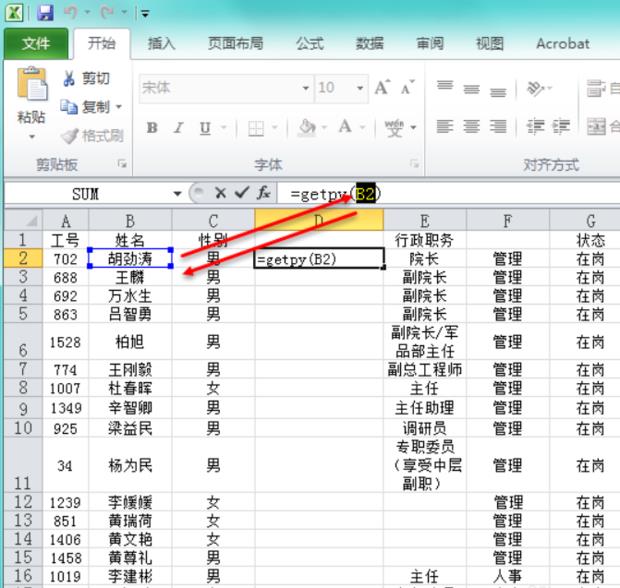Open the font size dropdown
Screen dimensions: 620x588
pyautogui.click(x=359, y=88)
